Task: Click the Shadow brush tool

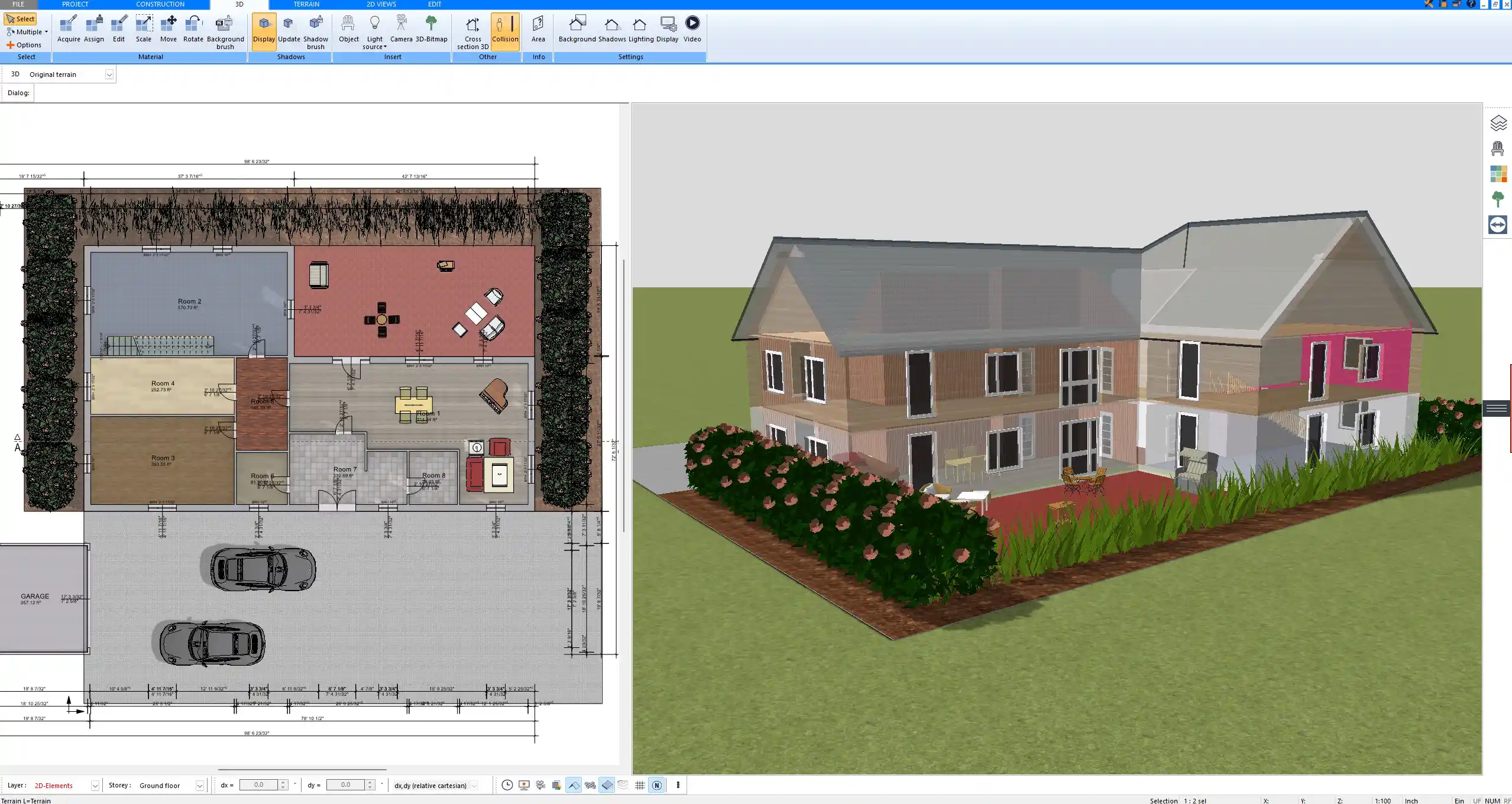Action: 315,32
